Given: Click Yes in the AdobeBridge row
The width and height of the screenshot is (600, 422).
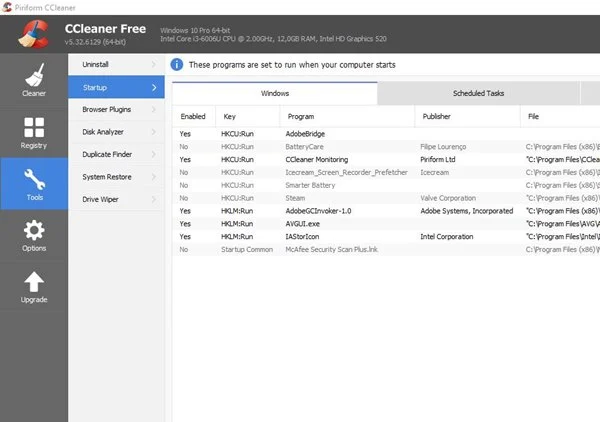Looking at the screenshot, I should [185, 134].
